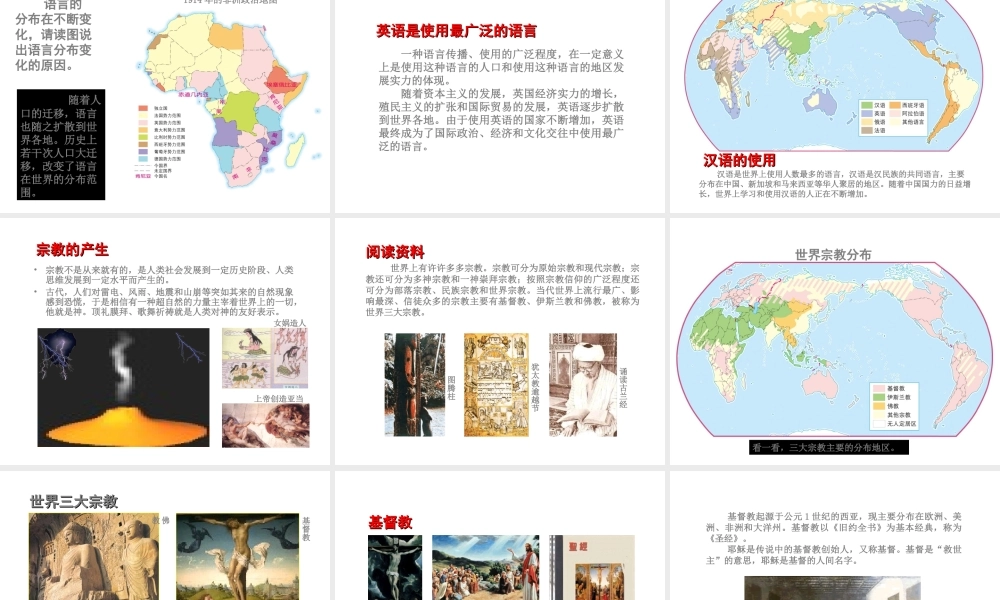
Task: Select the text beginning '语言的分布在不断变化'
Action: click(x=54, y=35)
